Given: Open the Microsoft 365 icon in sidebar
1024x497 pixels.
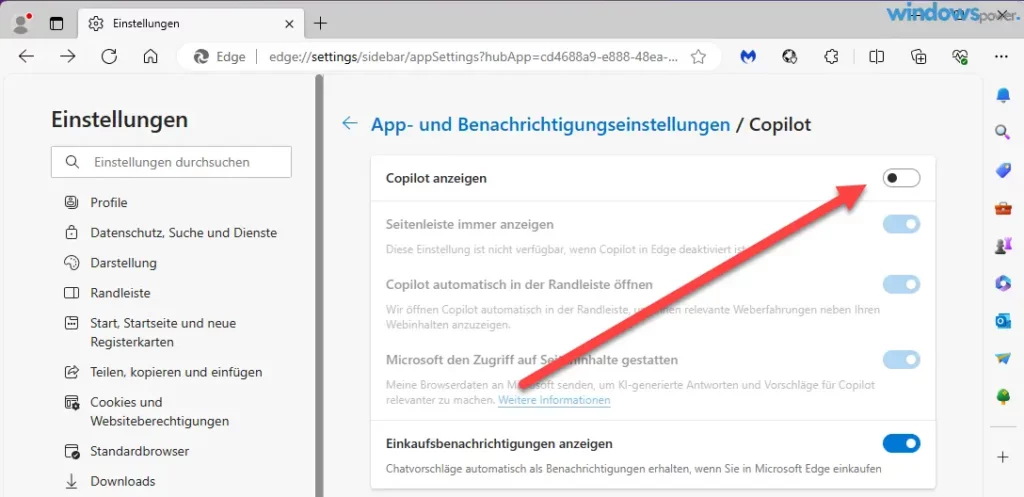Looking at the screenshot, I should coord(1003,283).
